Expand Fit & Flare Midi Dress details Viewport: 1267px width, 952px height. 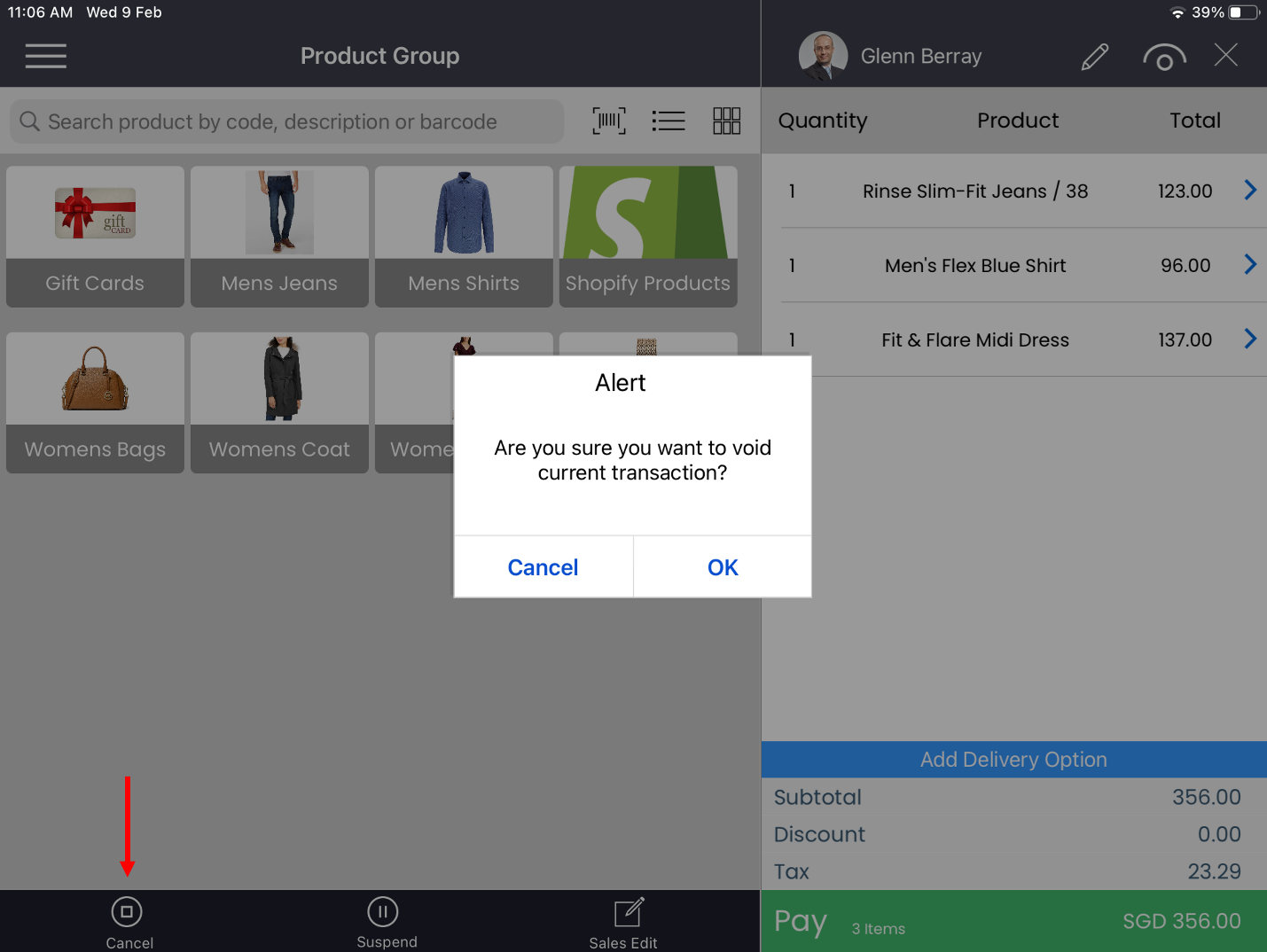pos(1250,339)
